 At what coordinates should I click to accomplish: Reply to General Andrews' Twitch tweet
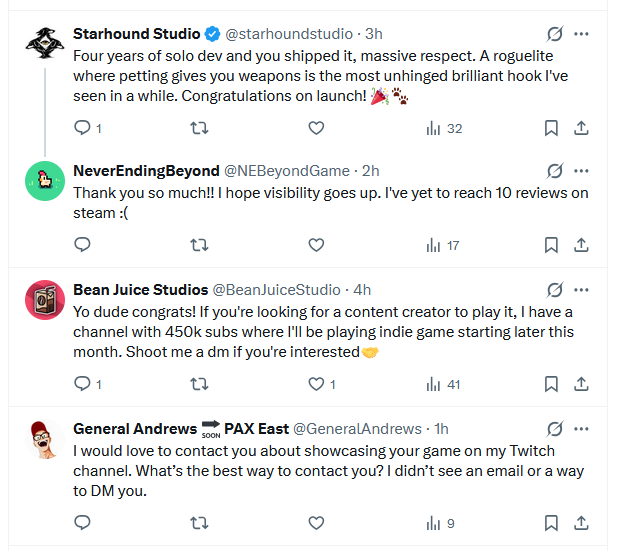[x=83, y=522]
